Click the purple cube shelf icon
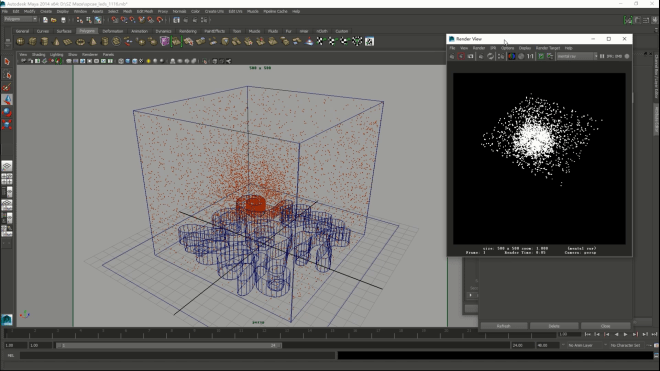Image resolution: width=660 pixels, height=371 pixels. [x=165, y=41]
